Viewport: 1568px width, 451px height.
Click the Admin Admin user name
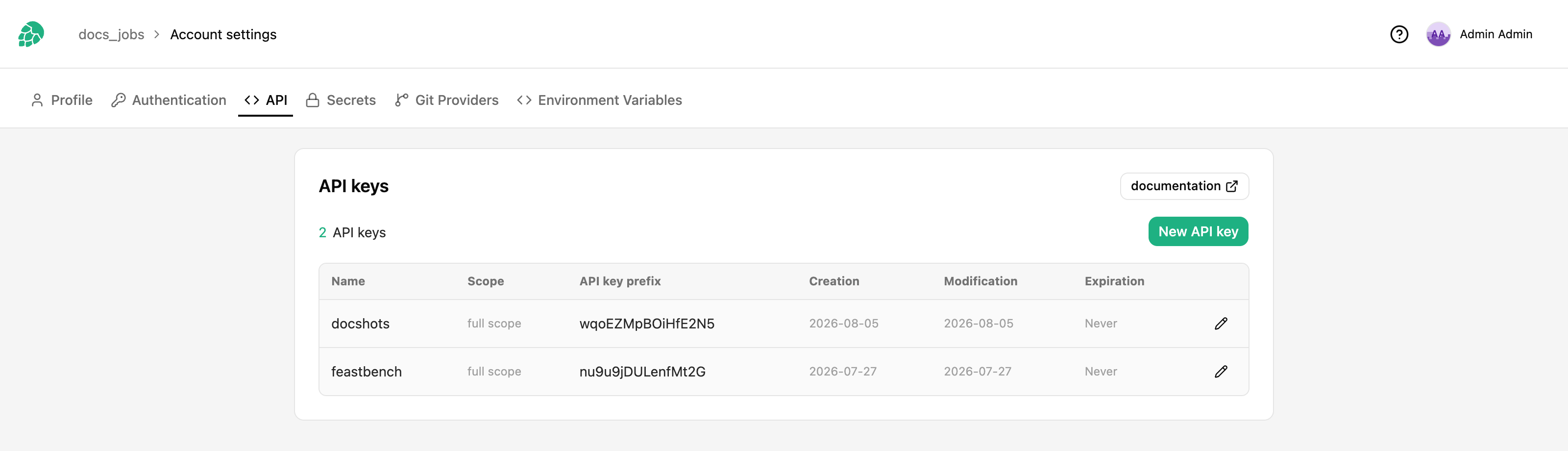(1495, 34)
